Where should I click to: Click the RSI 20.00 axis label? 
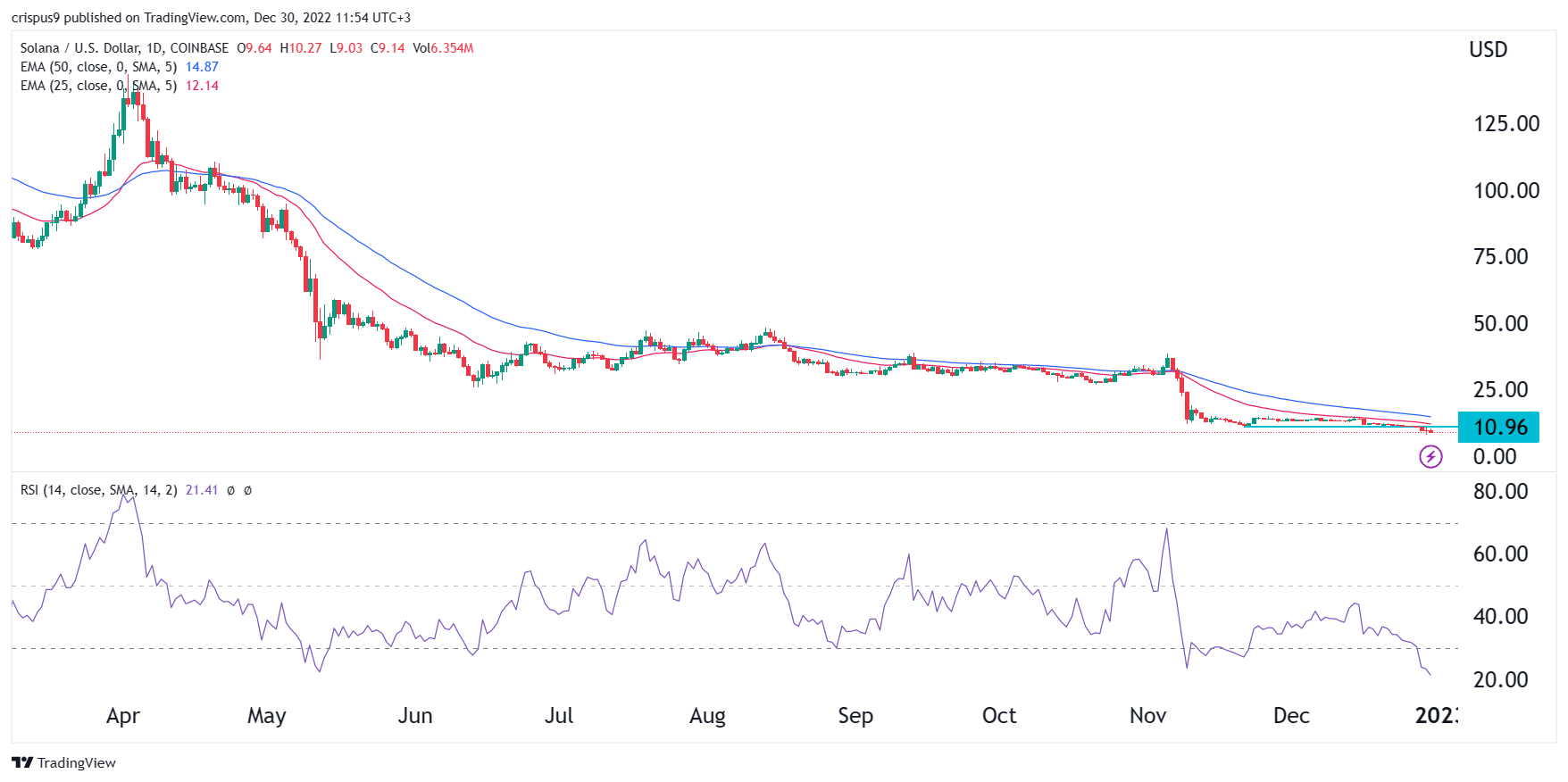pos(1501,679)
